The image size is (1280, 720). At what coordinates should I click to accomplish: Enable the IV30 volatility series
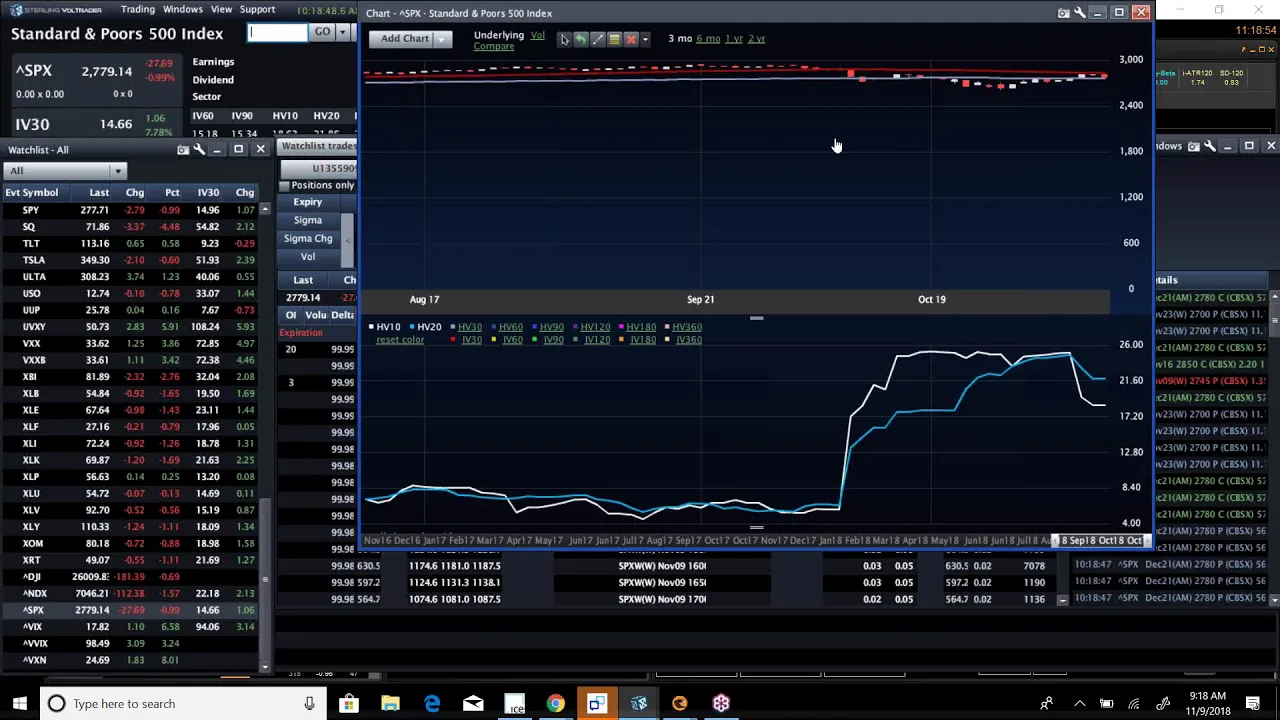(471, 340)
